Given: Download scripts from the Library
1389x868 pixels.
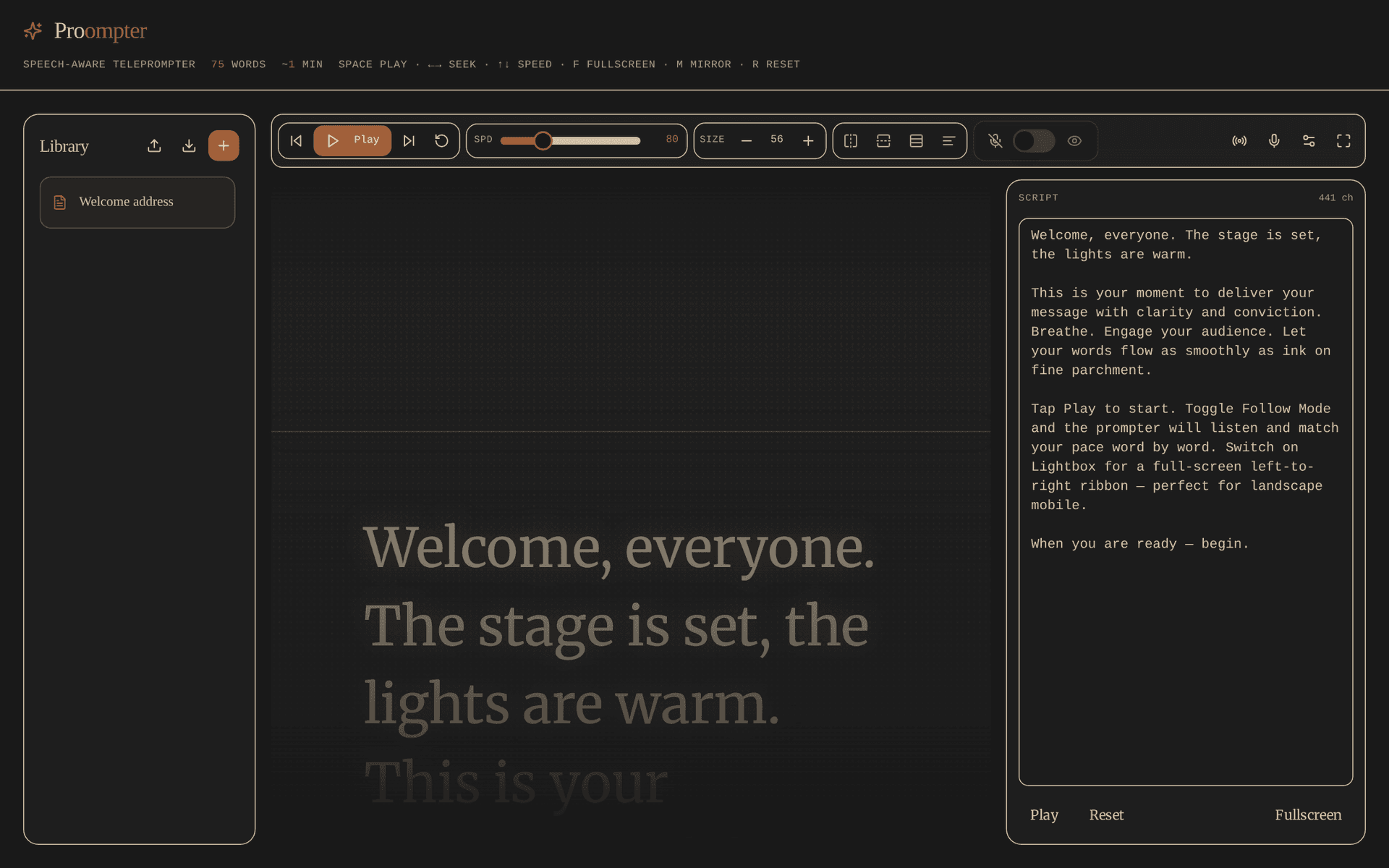Looking at the screenshot, I should point(189,145).
